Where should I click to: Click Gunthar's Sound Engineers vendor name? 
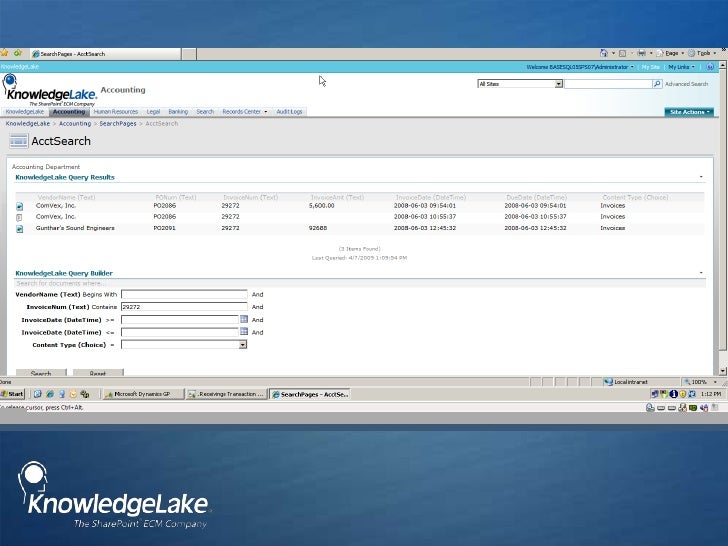point(75,228)
